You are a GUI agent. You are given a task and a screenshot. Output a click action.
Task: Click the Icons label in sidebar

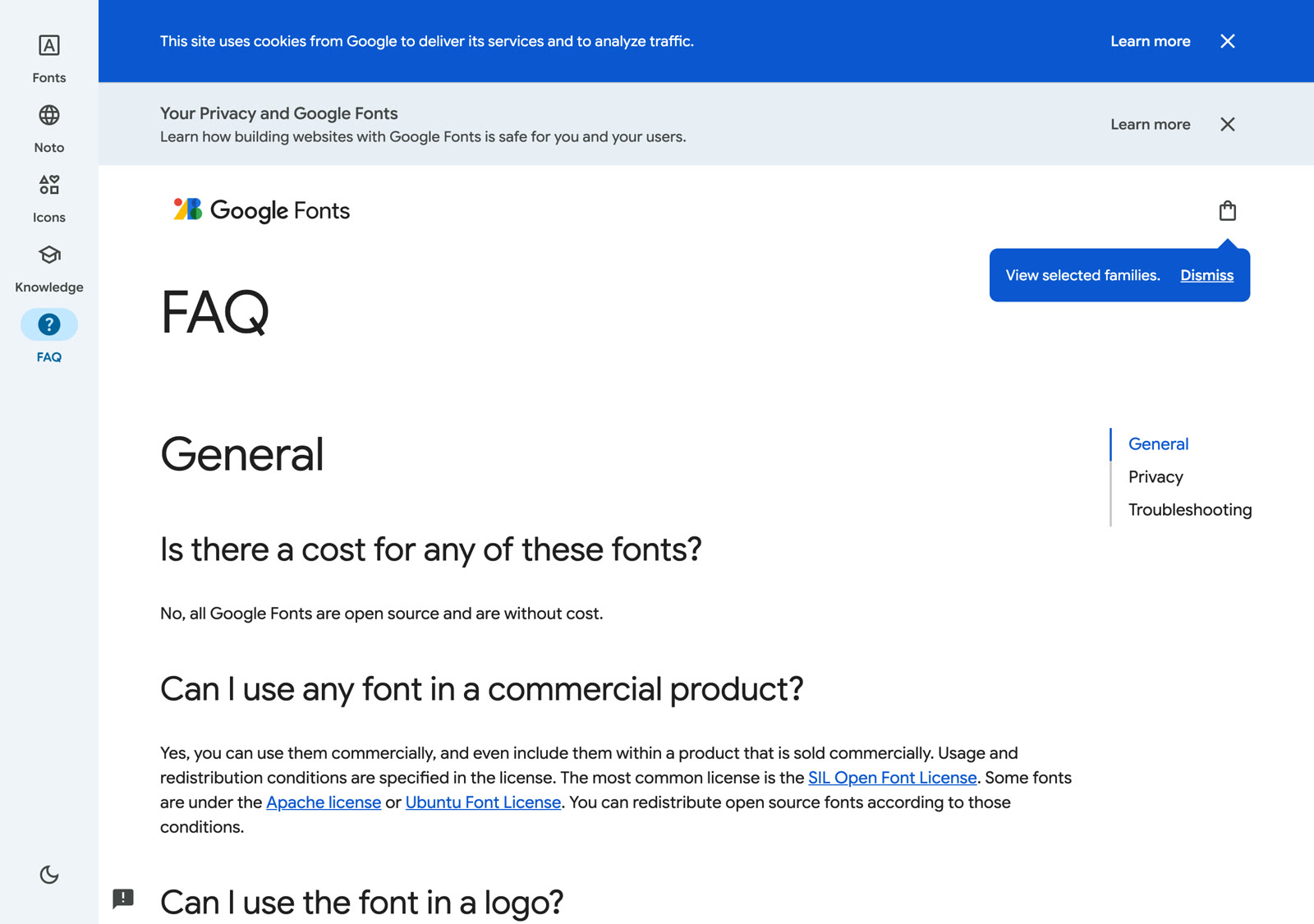(x=49, y=218)
